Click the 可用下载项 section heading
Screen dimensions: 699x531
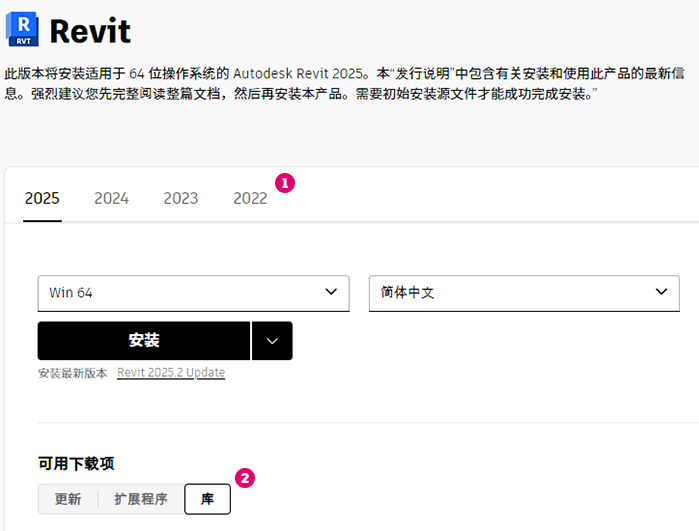click(76, 464)
